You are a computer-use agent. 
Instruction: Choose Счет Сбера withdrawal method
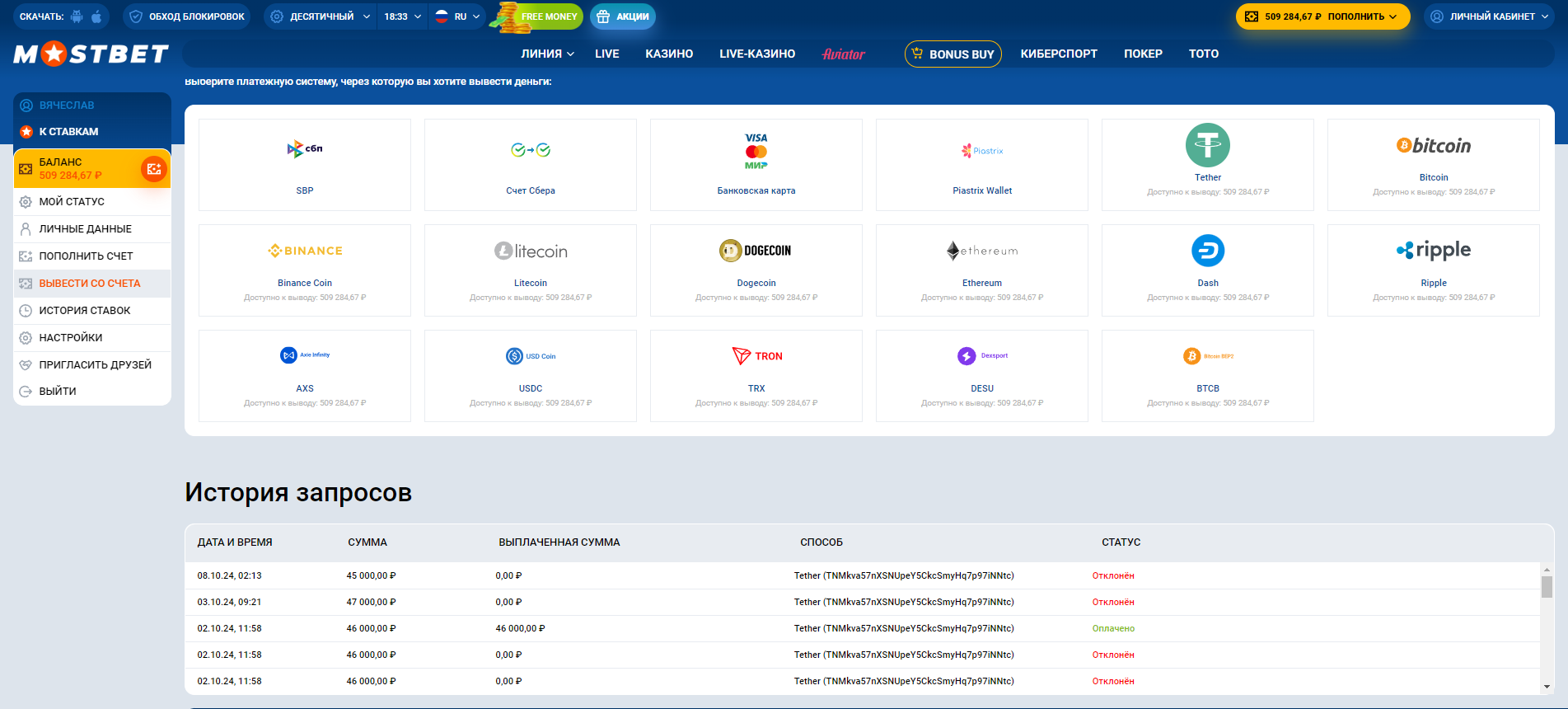click(x=531, y=165)
